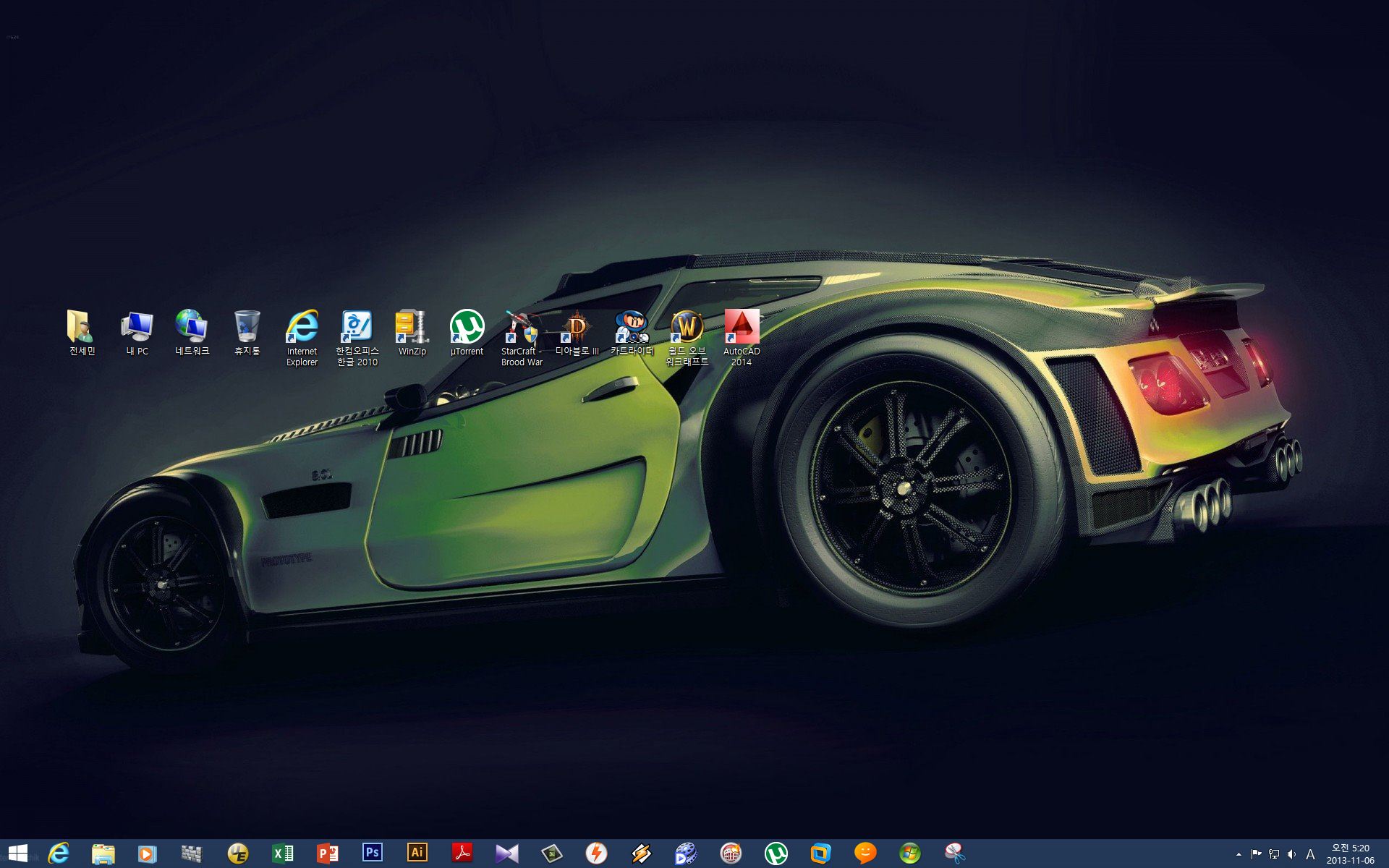1389x868 pixels.
Task: Open the Action Center flag icon
Action: click(x=1257, y=854)
